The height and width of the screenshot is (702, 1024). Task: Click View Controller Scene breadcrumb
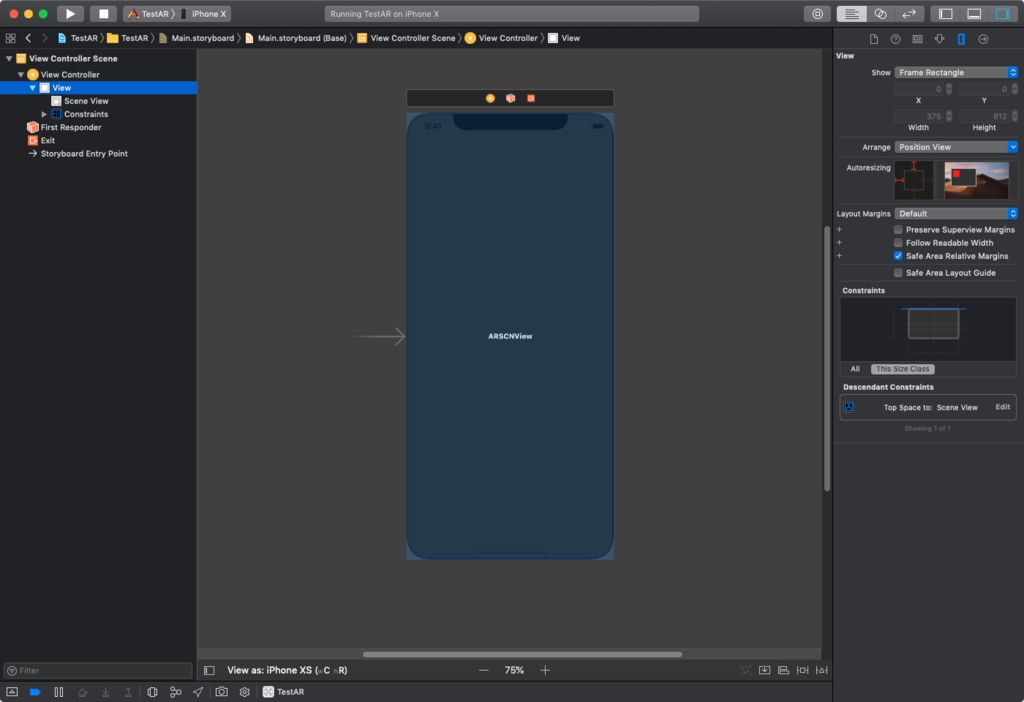point(406,39)
